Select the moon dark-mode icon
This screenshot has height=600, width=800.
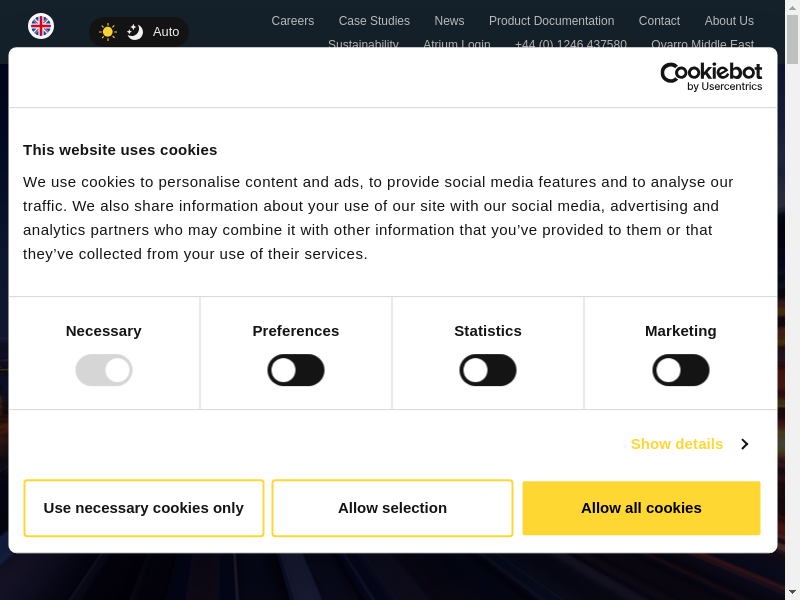click(135, 32)
